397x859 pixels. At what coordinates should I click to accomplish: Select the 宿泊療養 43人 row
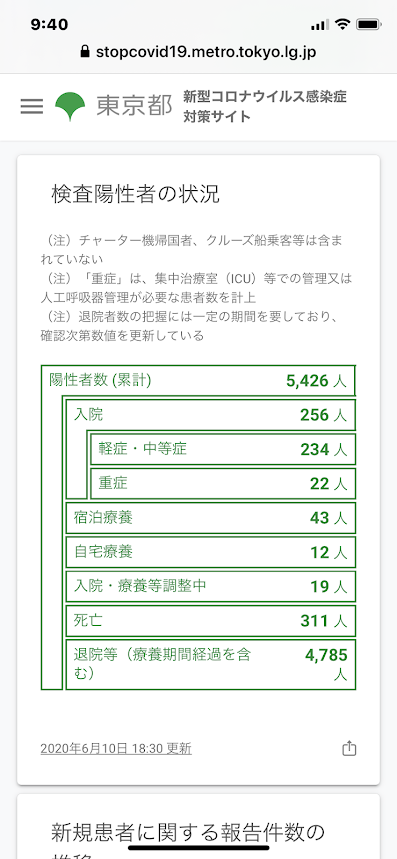(210, 518)
